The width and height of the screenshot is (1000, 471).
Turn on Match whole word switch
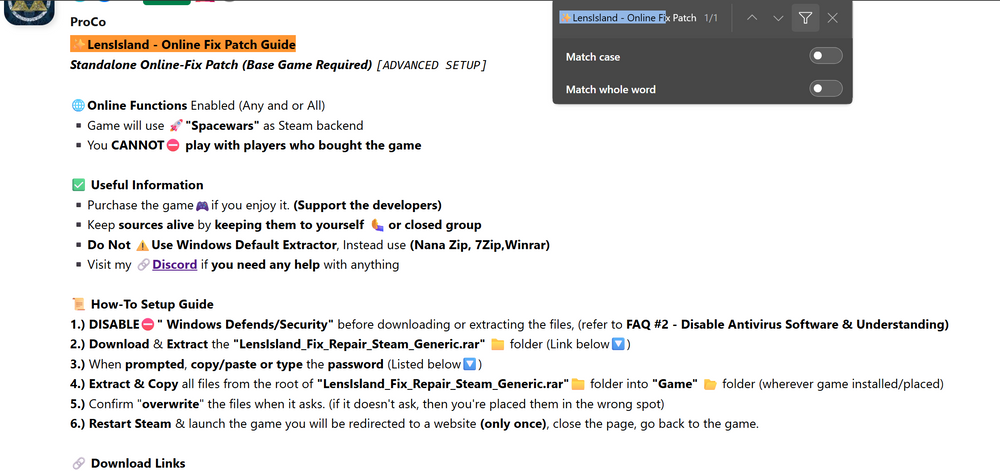826,89
